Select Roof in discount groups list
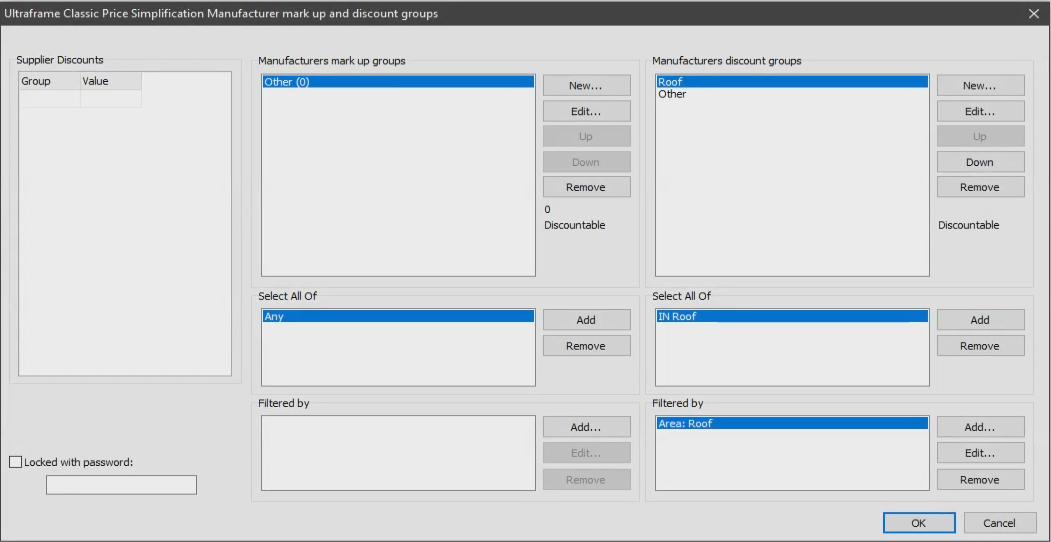Screen dimensions: 1051x542 point(792,82)
